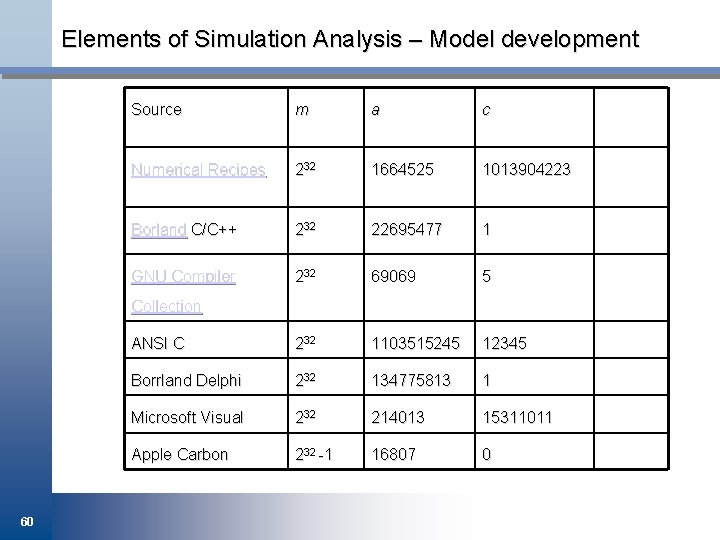
Task: Click the c value 5 in GNU row
Action: click(487, 276)
